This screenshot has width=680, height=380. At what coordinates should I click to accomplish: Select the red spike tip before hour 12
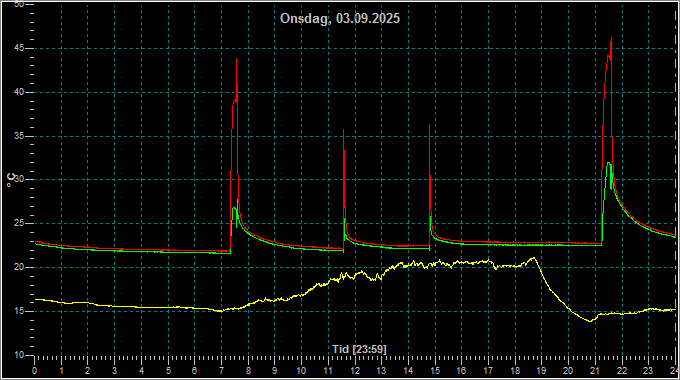point(343,130)
